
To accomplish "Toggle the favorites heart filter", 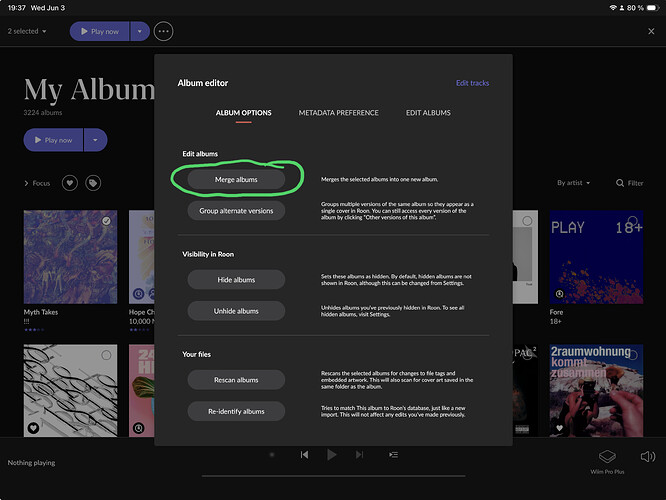I will 70,183.
